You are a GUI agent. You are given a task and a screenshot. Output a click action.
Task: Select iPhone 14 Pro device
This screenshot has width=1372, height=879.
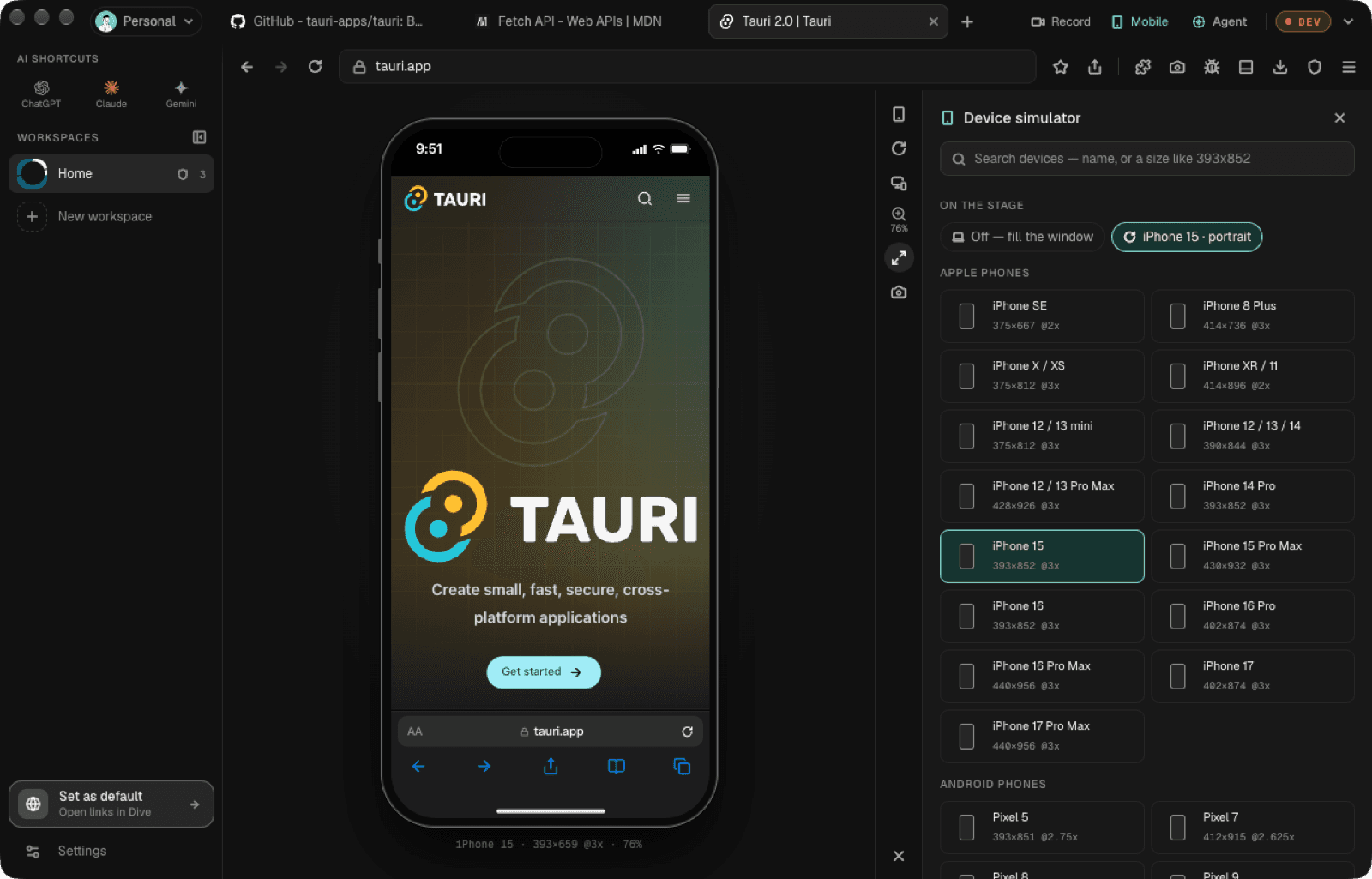click(1253, 497)
